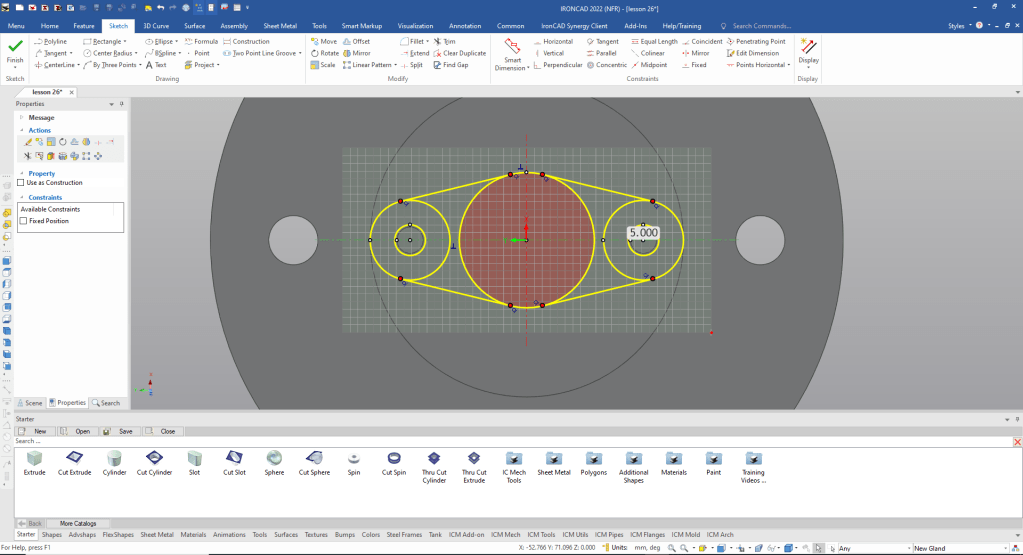Image resolution: width=1023 pixels, height=555 pixels.
Task: Switch to the Shapes catalog tab
Action: tap(51, 535)
